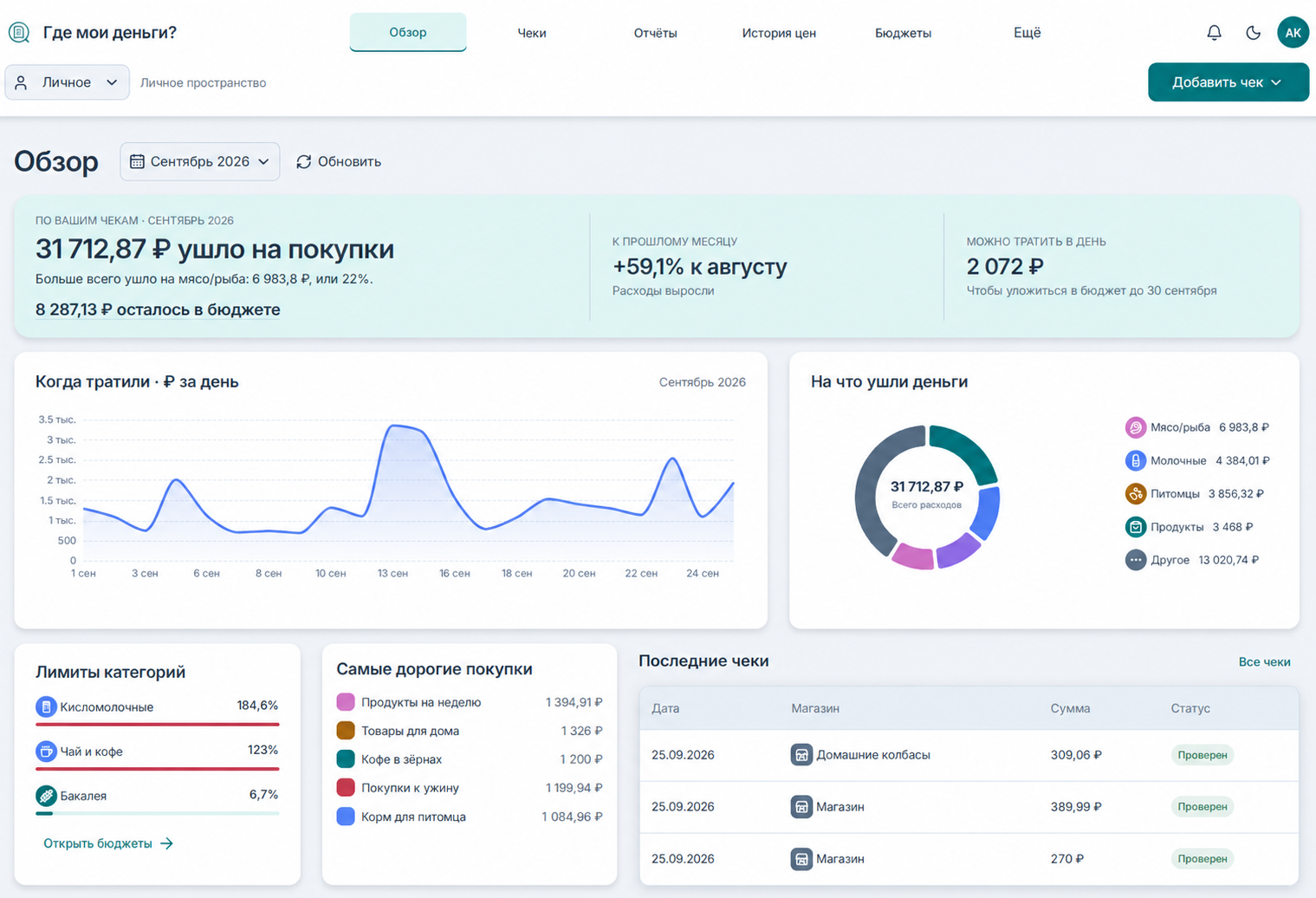Click the Кофе в зёрнах color swatch

346,759
